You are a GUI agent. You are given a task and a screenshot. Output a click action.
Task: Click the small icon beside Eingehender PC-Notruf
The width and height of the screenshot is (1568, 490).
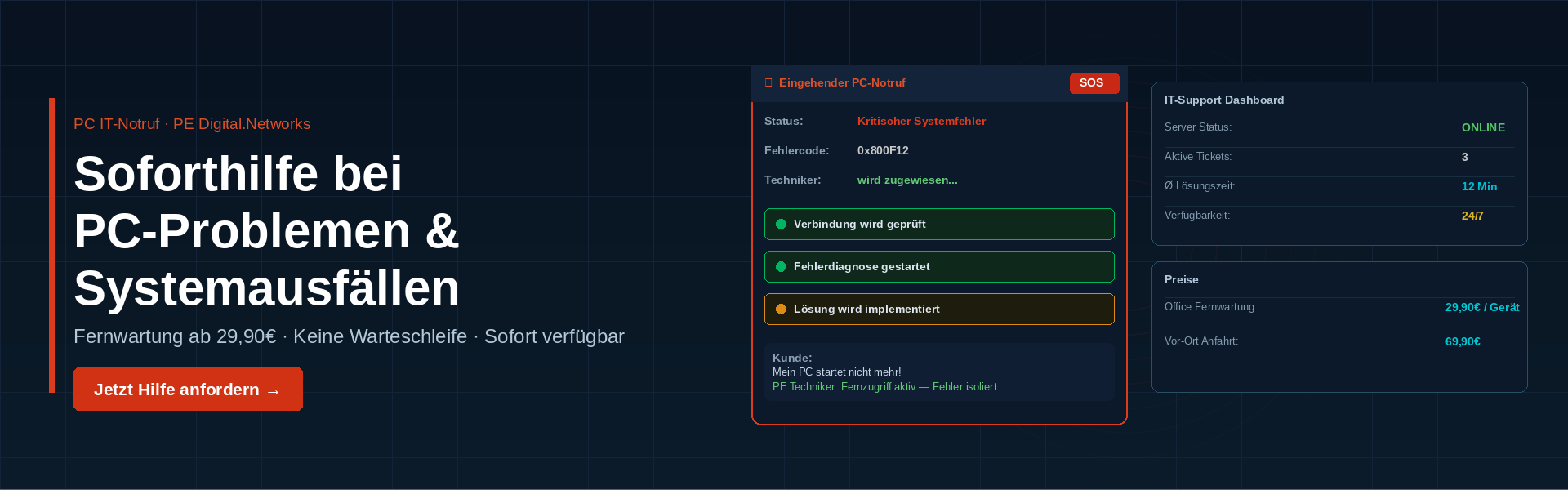click(x=768, y=83)
